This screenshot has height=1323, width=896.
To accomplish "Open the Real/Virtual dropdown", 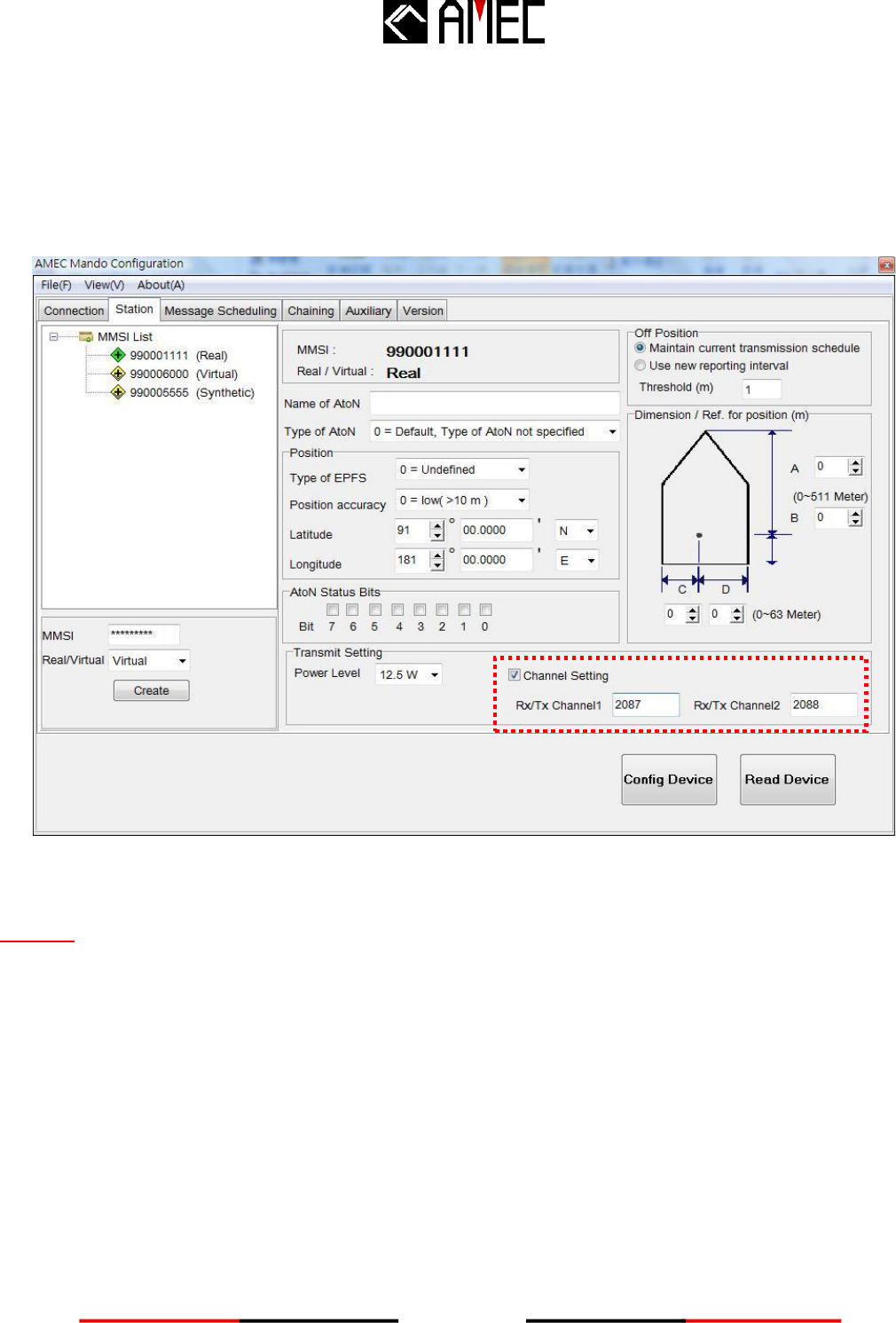I will (x=149, y=661).
